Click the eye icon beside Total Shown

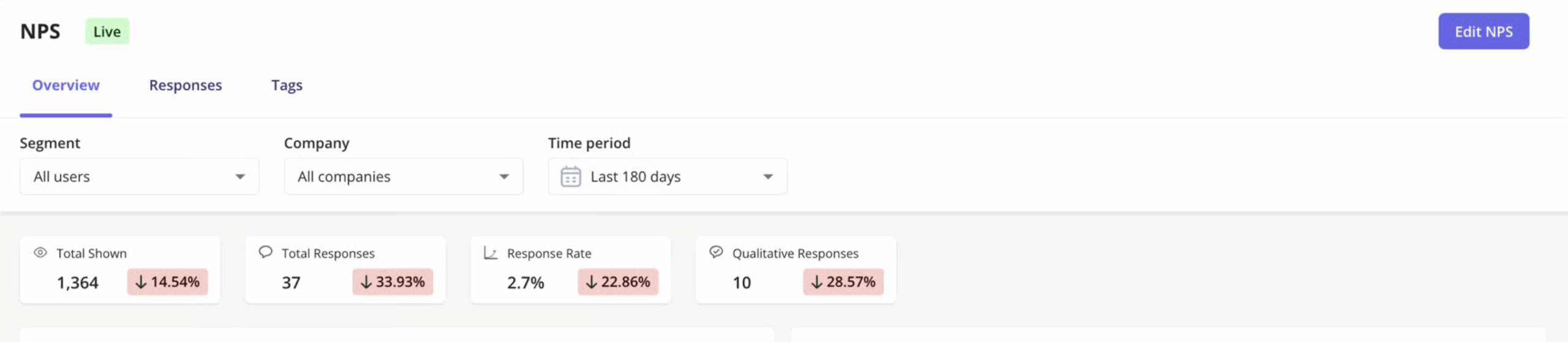(x=40, y=253)
